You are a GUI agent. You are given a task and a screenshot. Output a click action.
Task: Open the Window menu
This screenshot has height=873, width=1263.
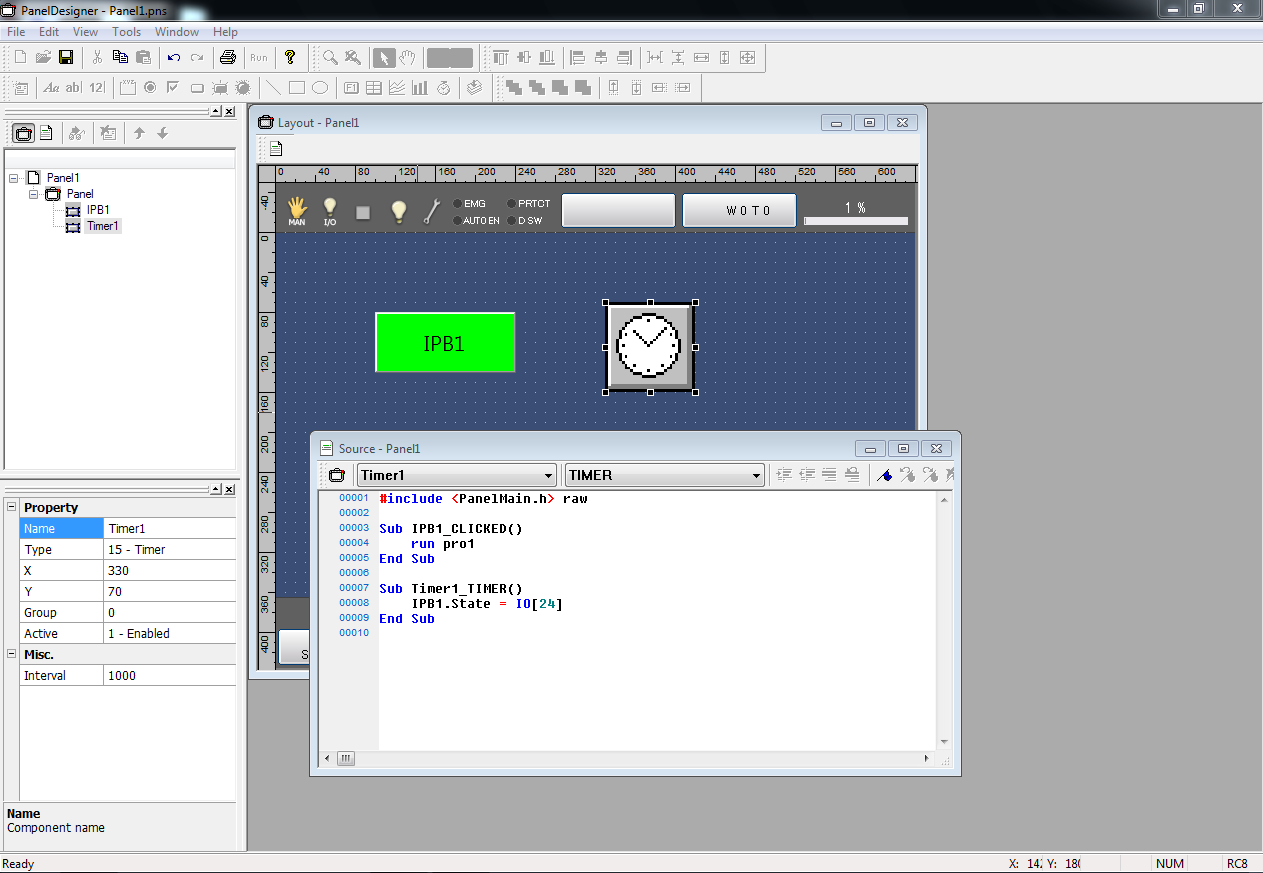point(177,32)
